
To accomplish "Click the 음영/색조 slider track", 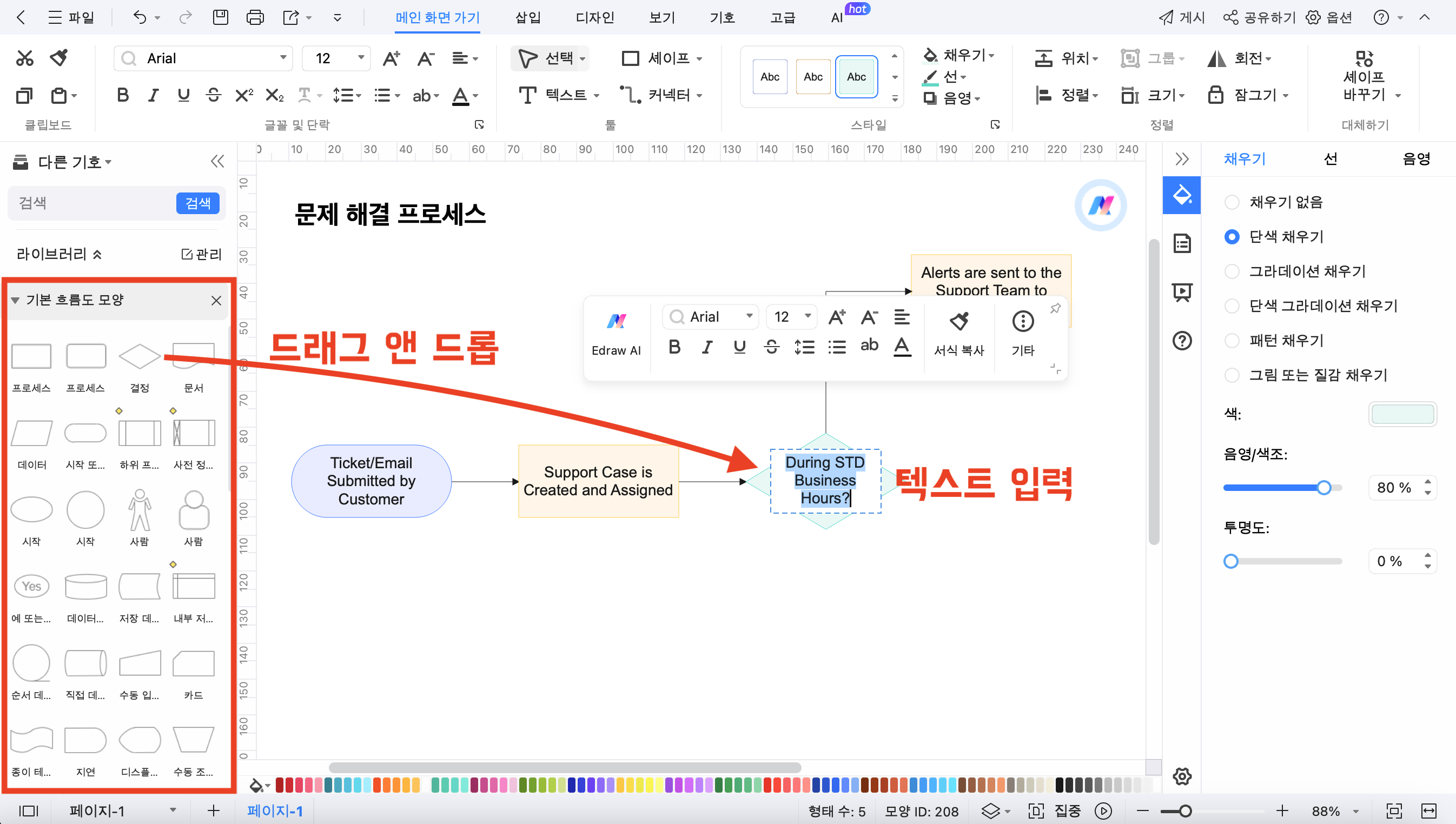I will (x=1282, y=488).
